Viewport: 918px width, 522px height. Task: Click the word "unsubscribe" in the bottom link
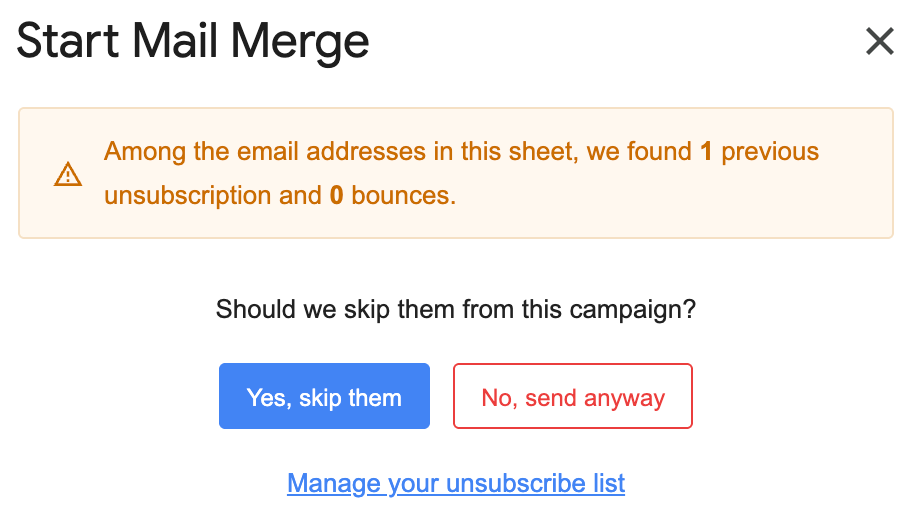(x=509, y=484)
